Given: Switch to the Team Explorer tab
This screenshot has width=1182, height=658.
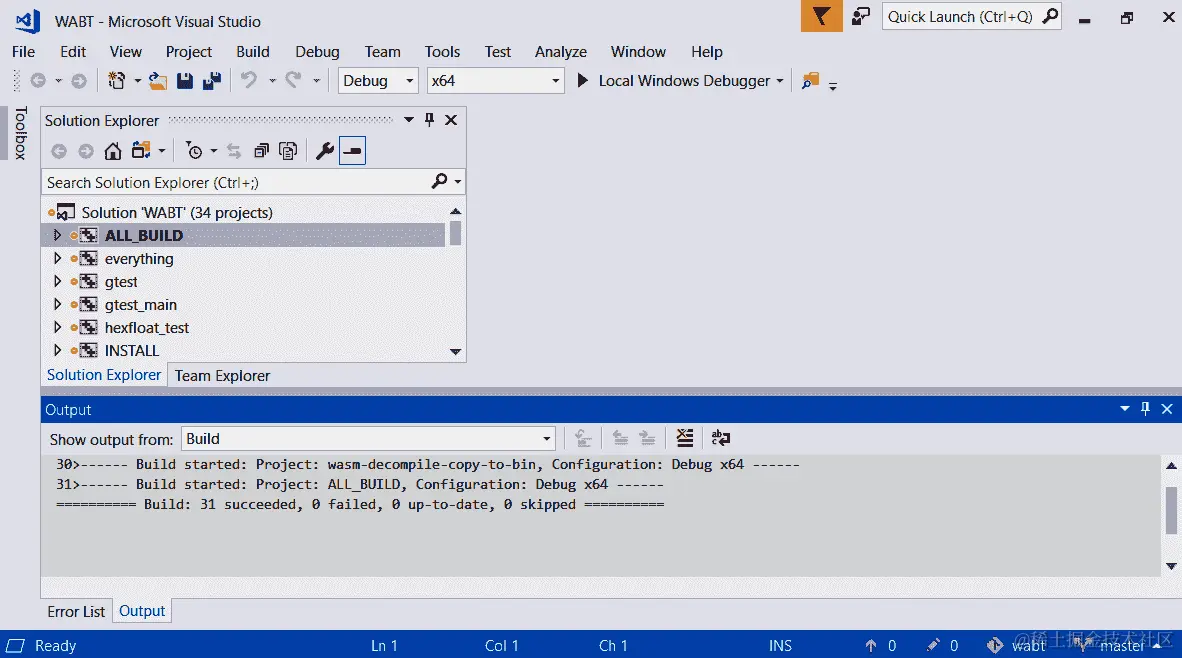Looking at the screenshot, I should [222, 375].
